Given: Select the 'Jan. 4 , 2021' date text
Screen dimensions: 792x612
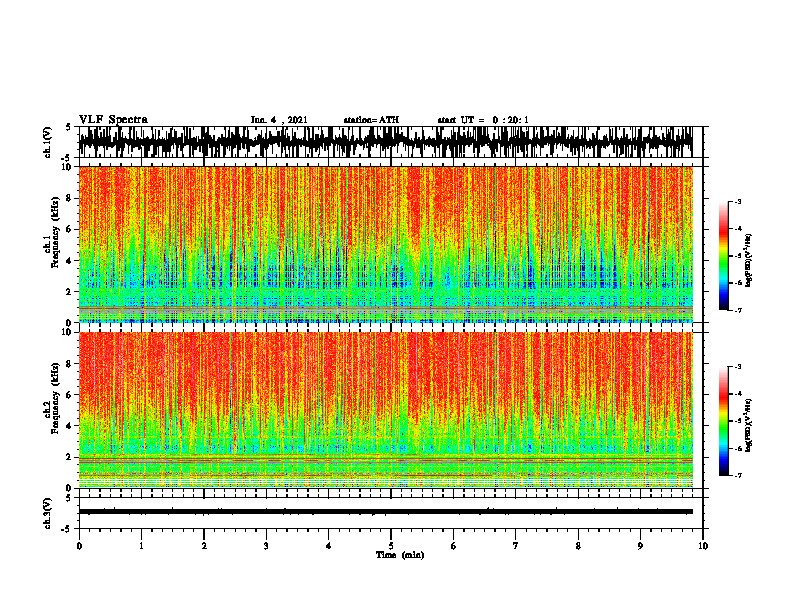Looking at the screenshot, I should click(x=279, y=120).
